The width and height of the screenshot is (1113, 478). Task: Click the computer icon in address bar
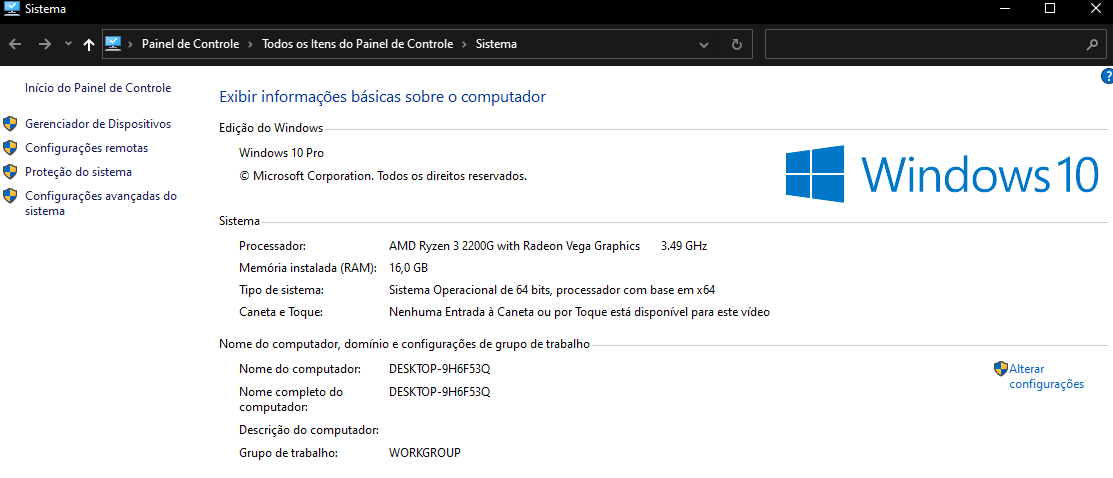tap(113, 43)
